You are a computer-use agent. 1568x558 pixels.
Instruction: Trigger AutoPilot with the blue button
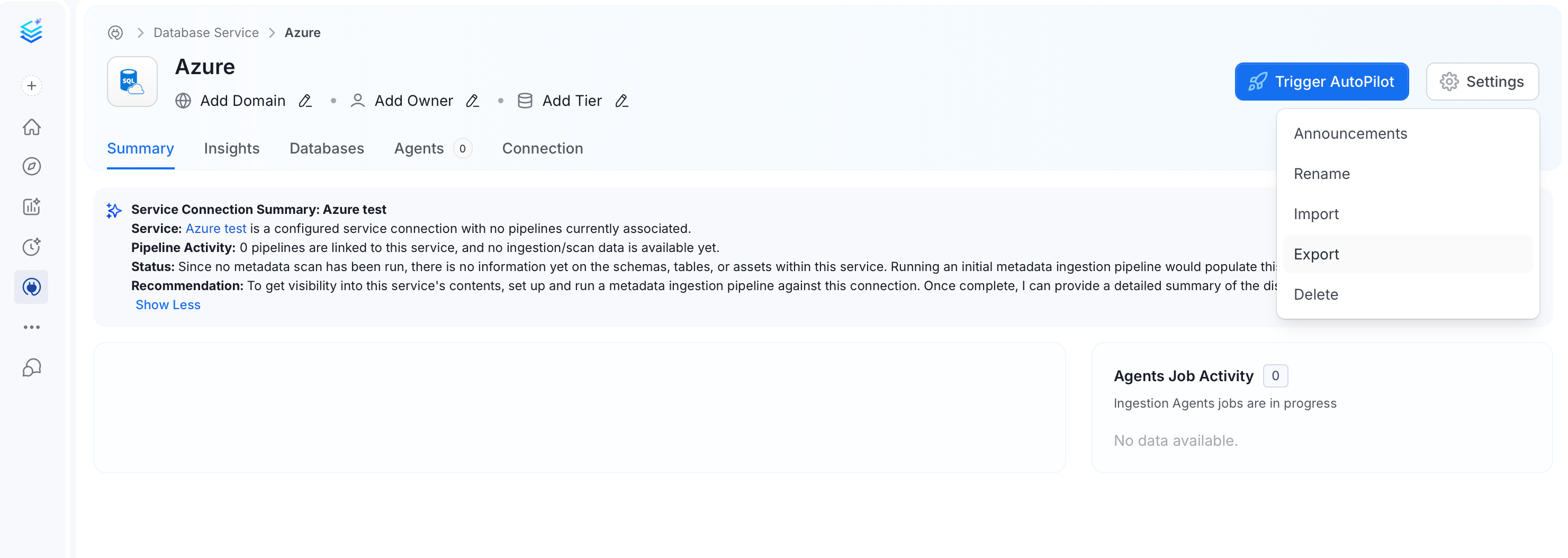1321,82
